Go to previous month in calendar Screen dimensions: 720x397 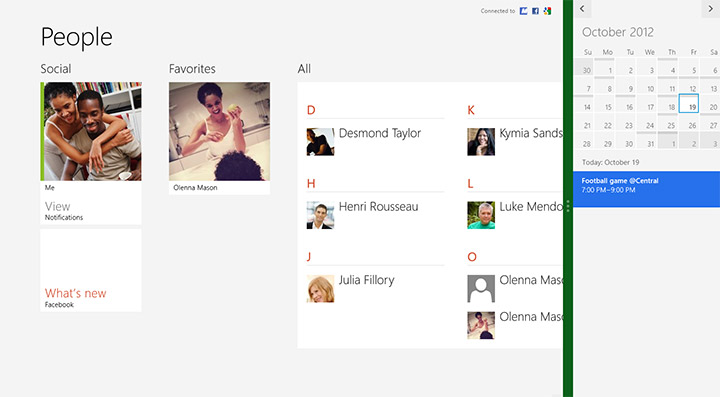point(582,9)
